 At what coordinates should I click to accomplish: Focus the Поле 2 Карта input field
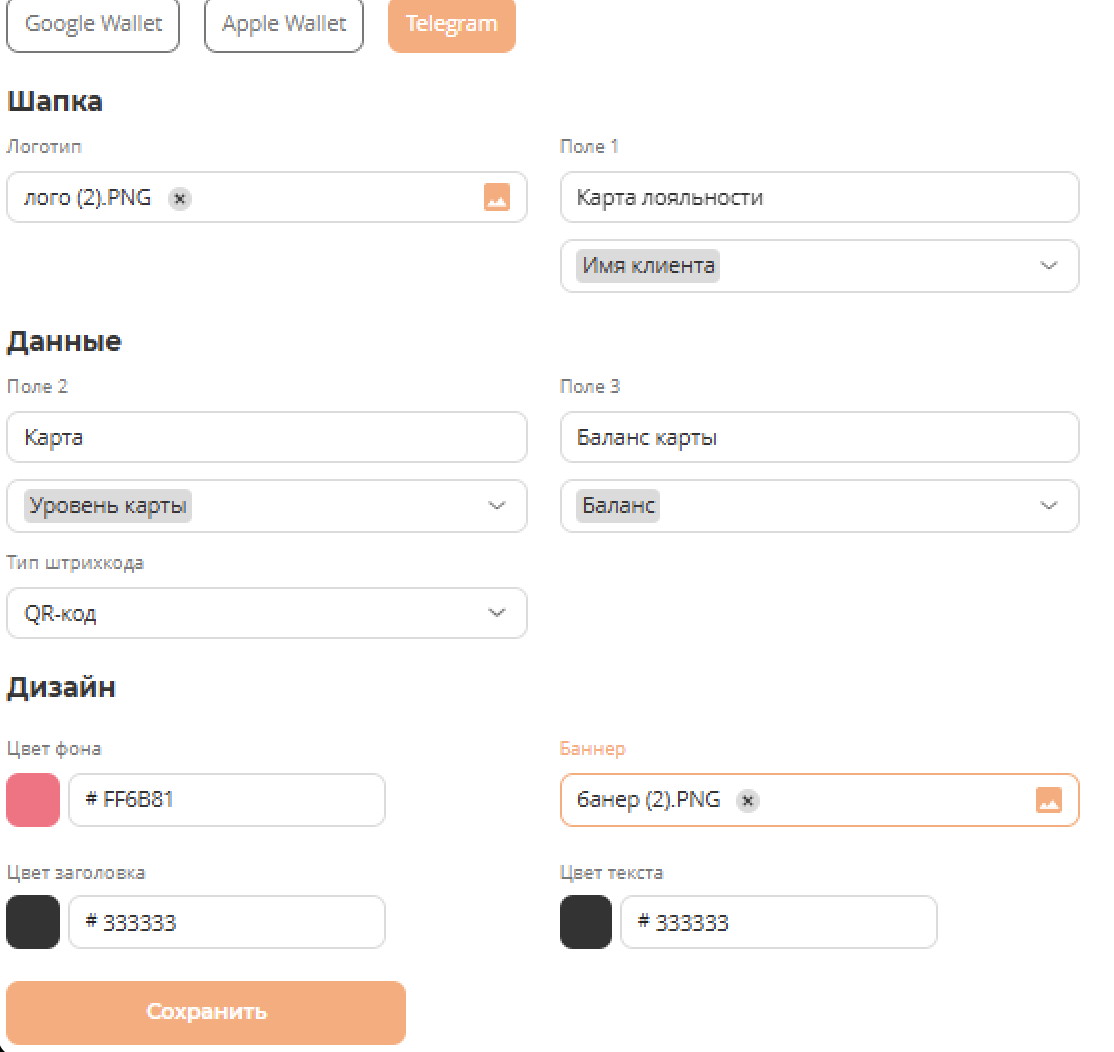(266, 438)
